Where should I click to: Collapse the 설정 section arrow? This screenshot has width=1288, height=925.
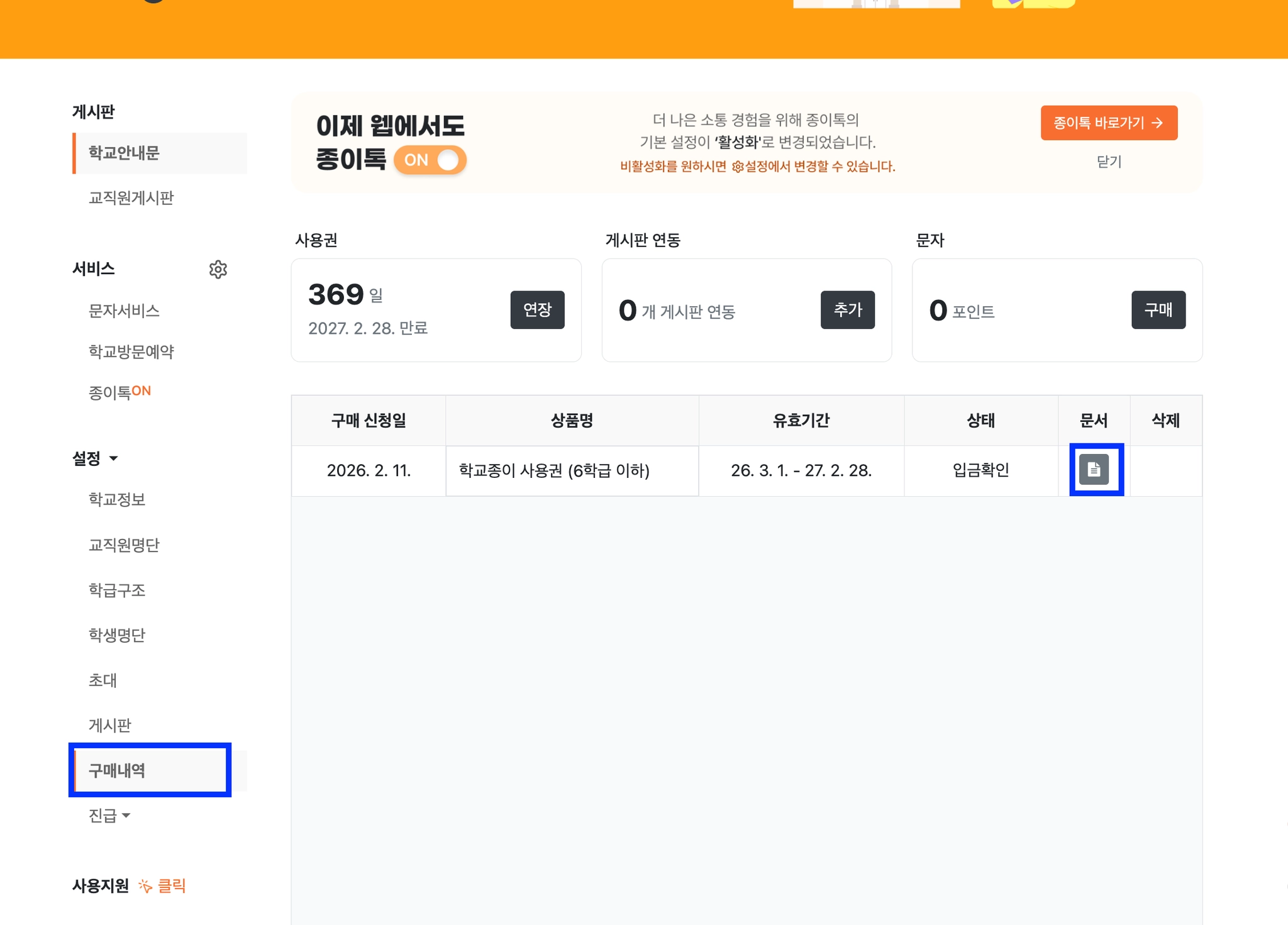coord(114,458)
